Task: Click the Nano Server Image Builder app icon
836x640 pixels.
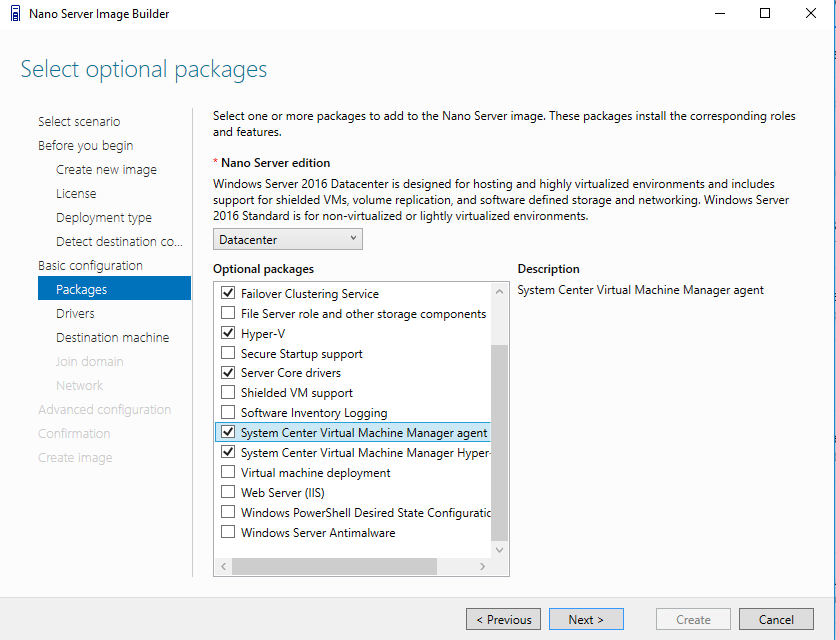Action: pos(15,13)
